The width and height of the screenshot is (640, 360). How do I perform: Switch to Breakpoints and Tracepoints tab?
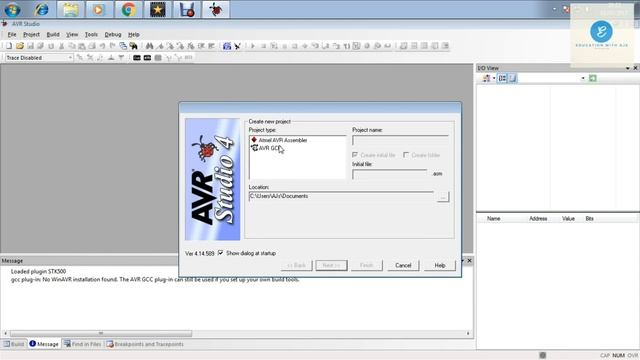(145, 344)
